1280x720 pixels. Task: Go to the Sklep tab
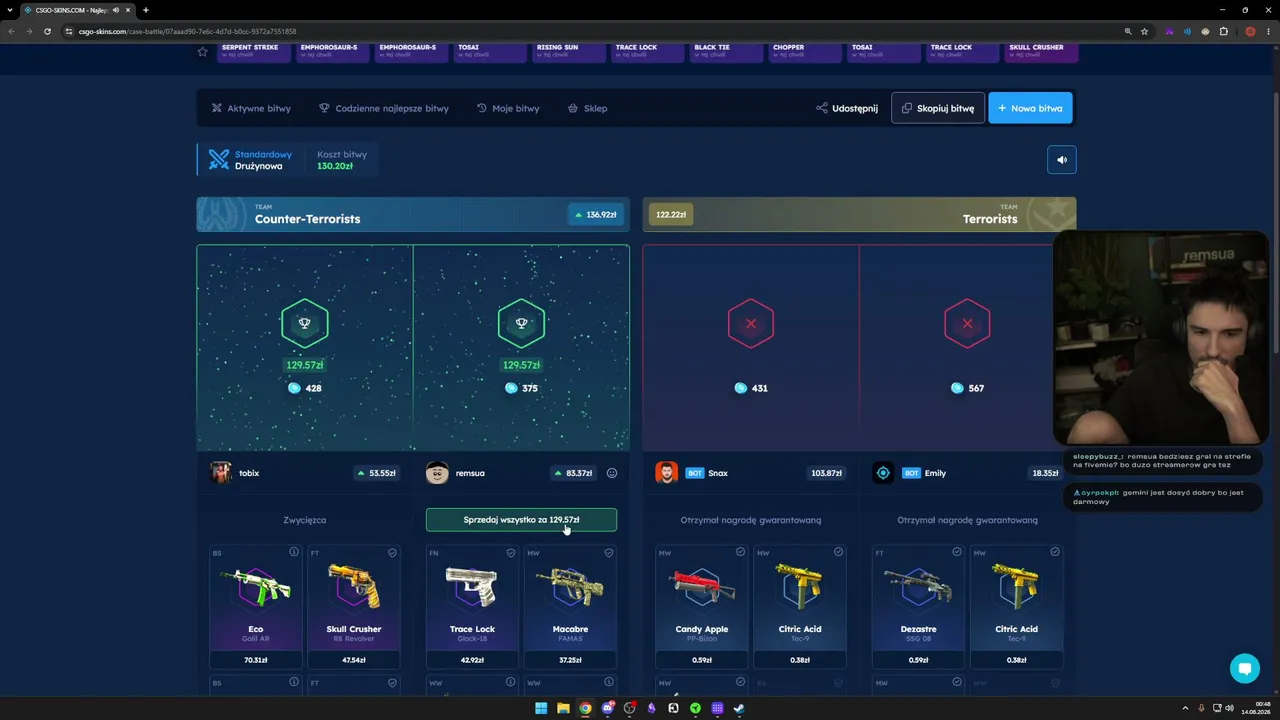click(588, 108)
